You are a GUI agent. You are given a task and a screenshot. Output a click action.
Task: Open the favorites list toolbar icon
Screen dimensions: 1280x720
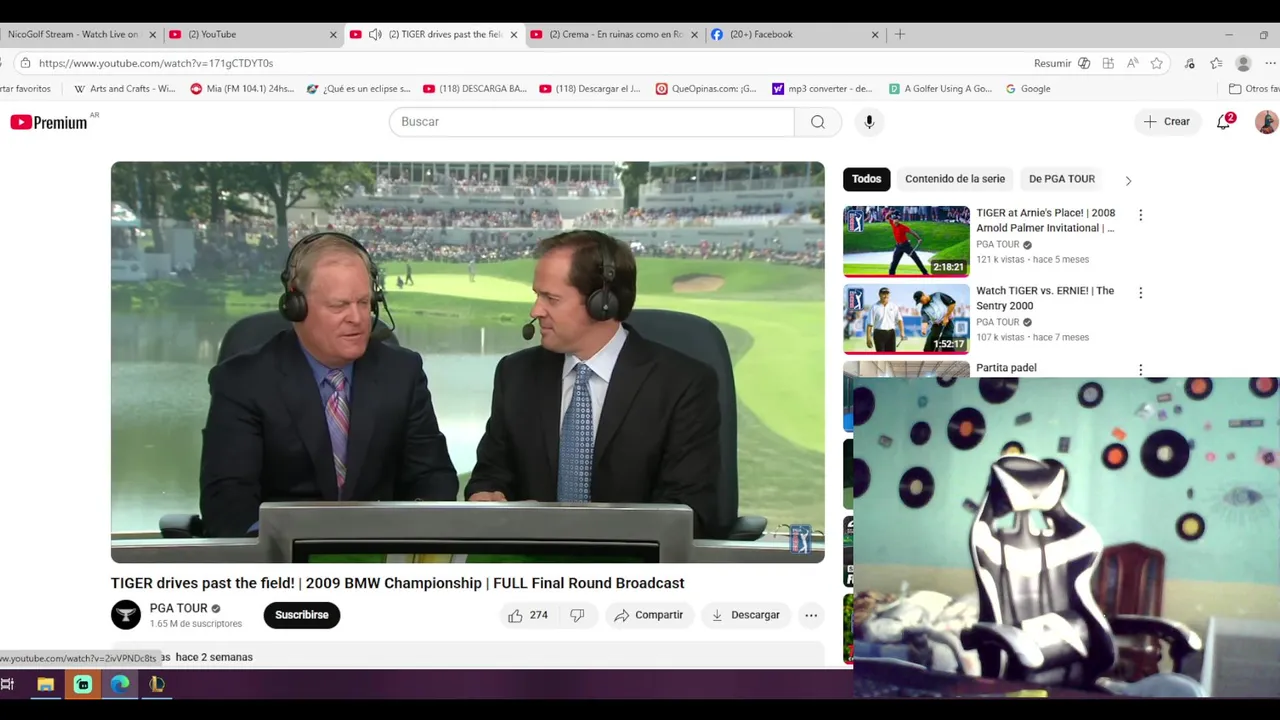tap(1216, 63)
